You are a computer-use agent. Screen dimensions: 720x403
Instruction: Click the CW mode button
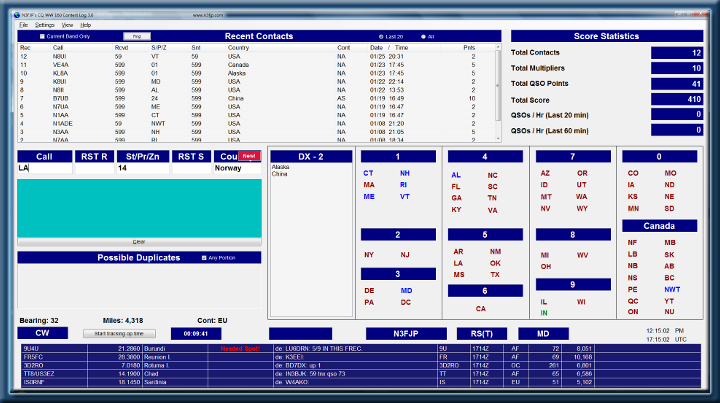click(44, 332)
